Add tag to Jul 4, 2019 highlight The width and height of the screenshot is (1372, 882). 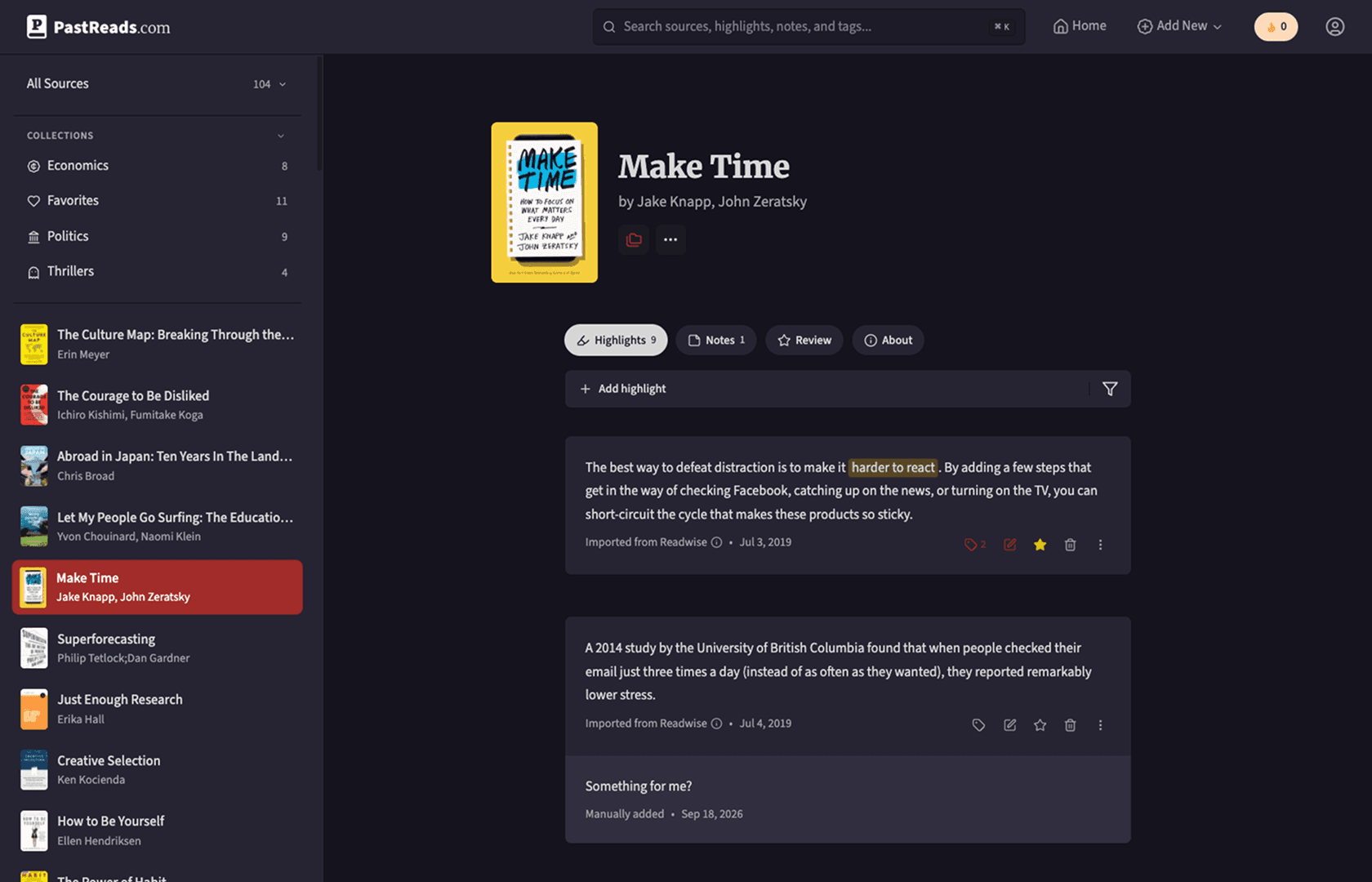[x=978, y=725]
